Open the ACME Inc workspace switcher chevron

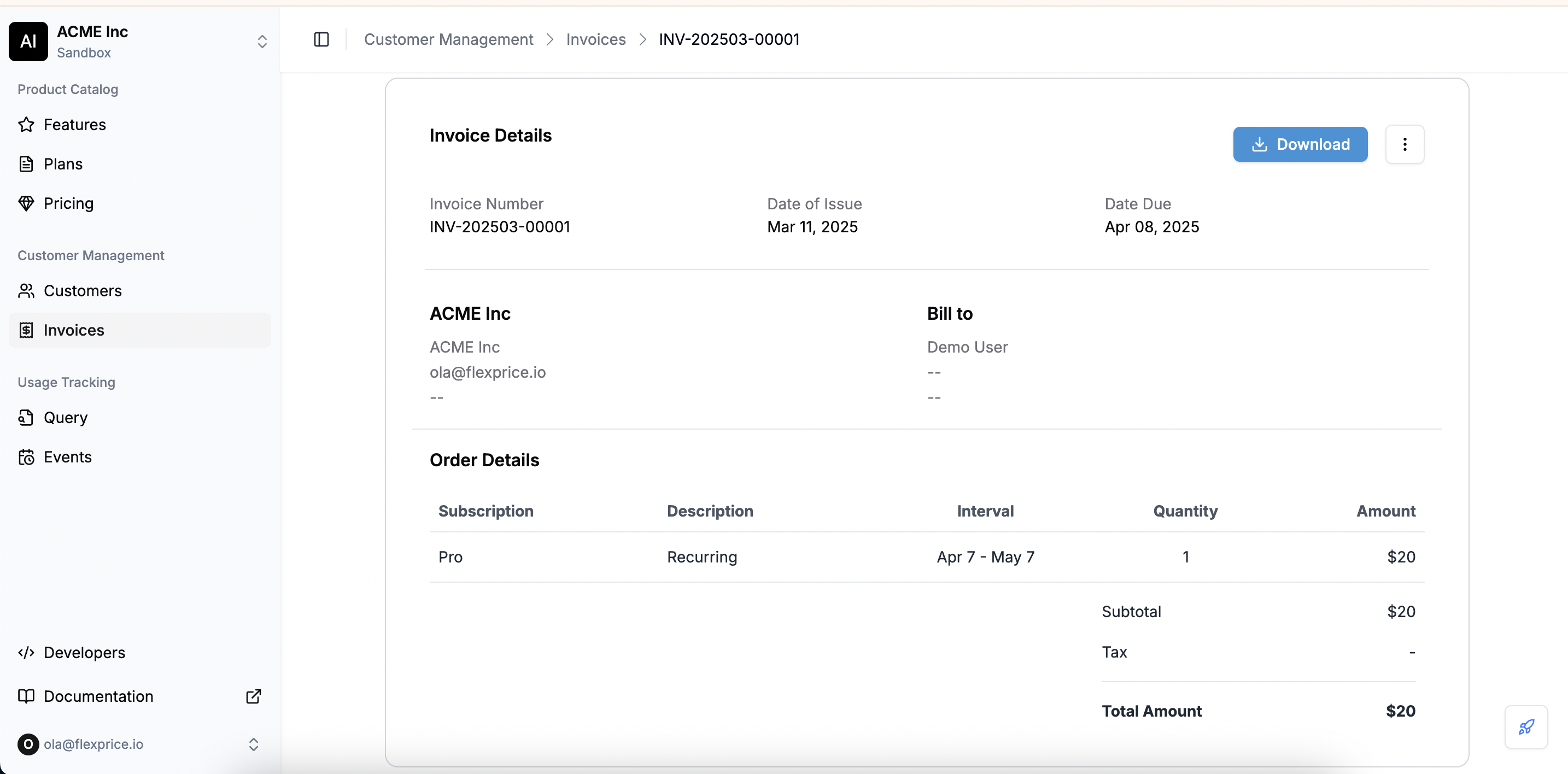click(x=262, y=42)
